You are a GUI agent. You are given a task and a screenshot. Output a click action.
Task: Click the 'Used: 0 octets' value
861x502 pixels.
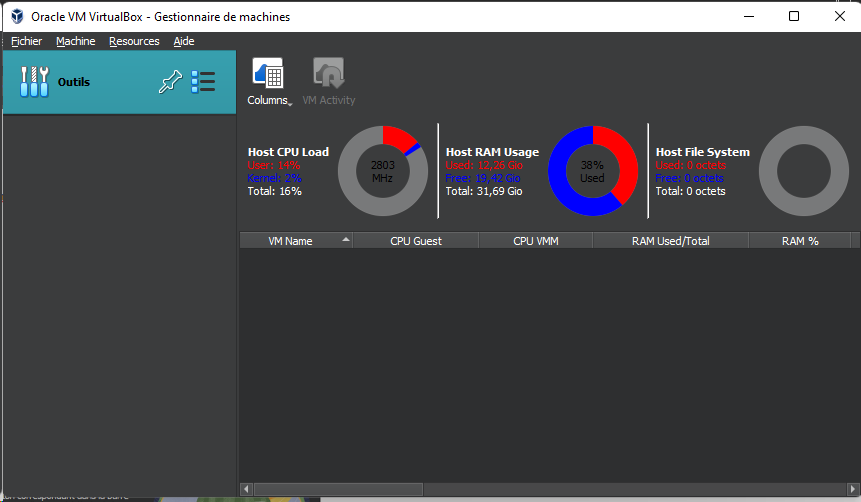coord(691,165)
